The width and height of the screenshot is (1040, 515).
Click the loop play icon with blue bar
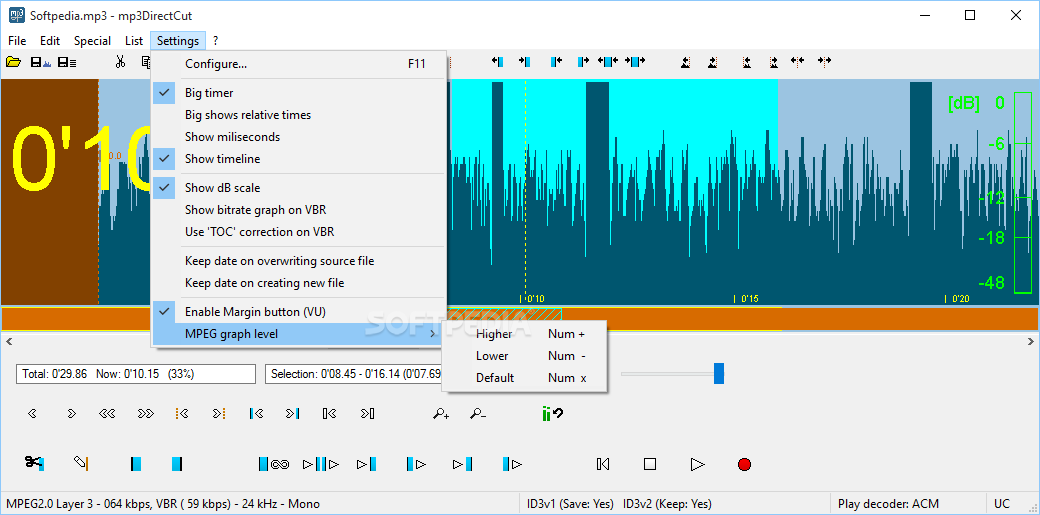tap(275, 464)
